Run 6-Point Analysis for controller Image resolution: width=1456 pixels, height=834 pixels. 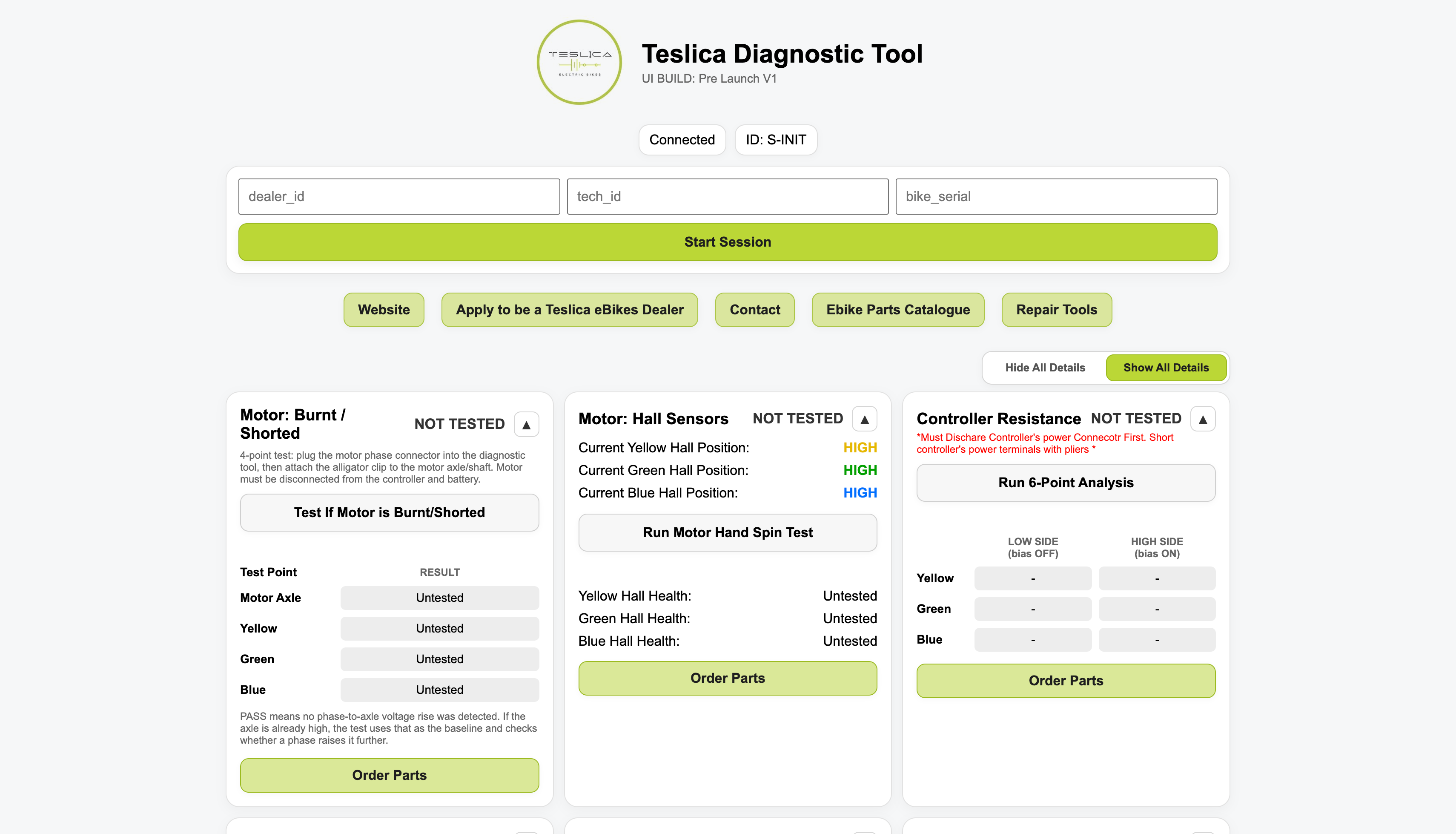(x=1066, y=483)
